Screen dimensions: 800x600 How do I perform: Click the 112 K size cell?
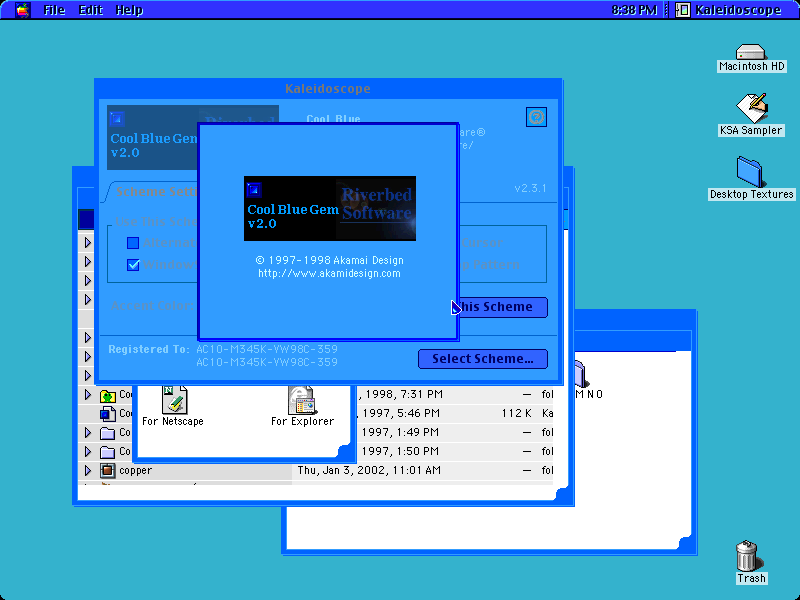[516, 413]
